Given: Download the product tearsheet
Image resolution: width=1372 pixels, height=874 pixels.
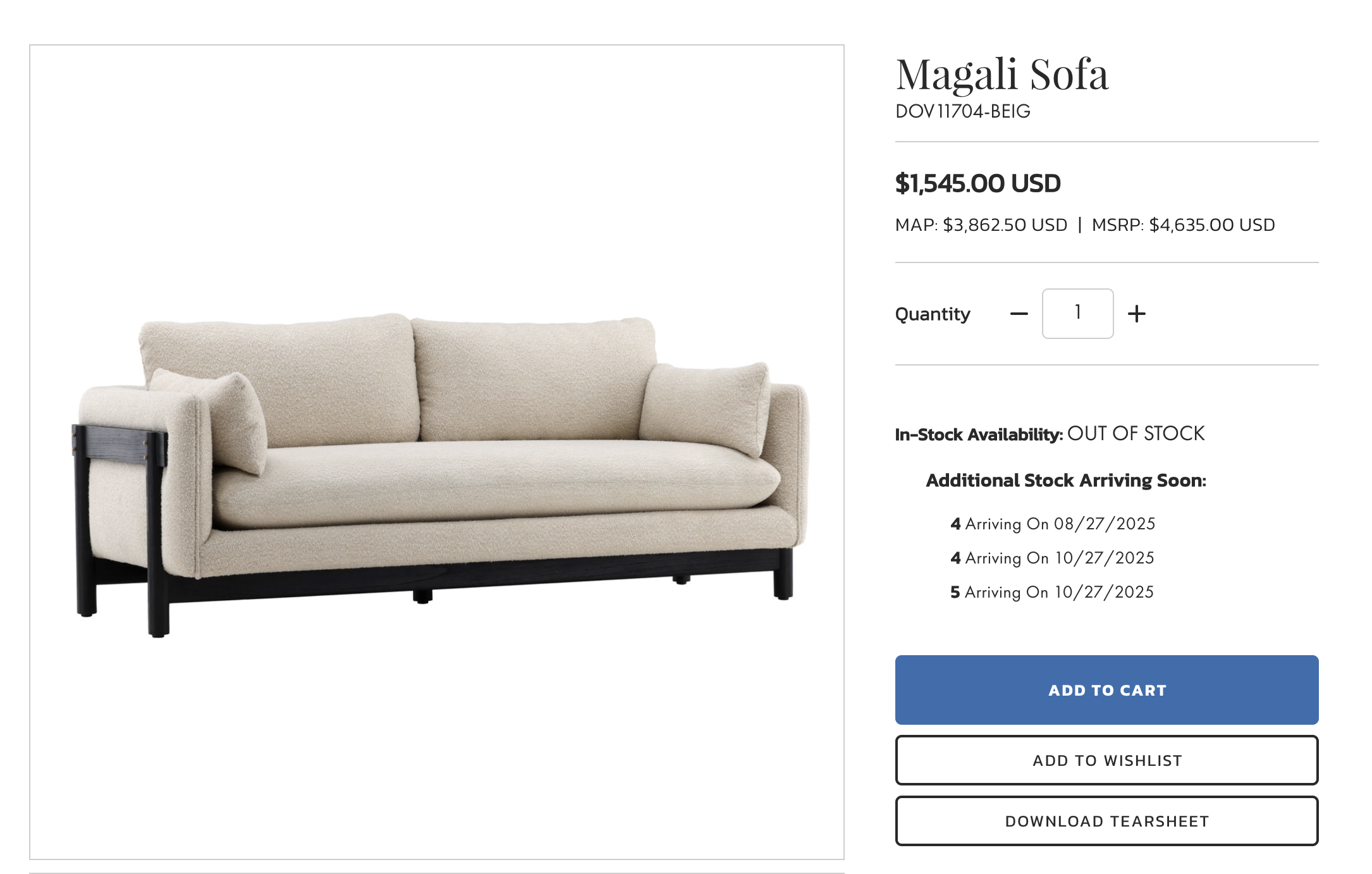Looking at the screenshot, I should (x=1106, y=821).
